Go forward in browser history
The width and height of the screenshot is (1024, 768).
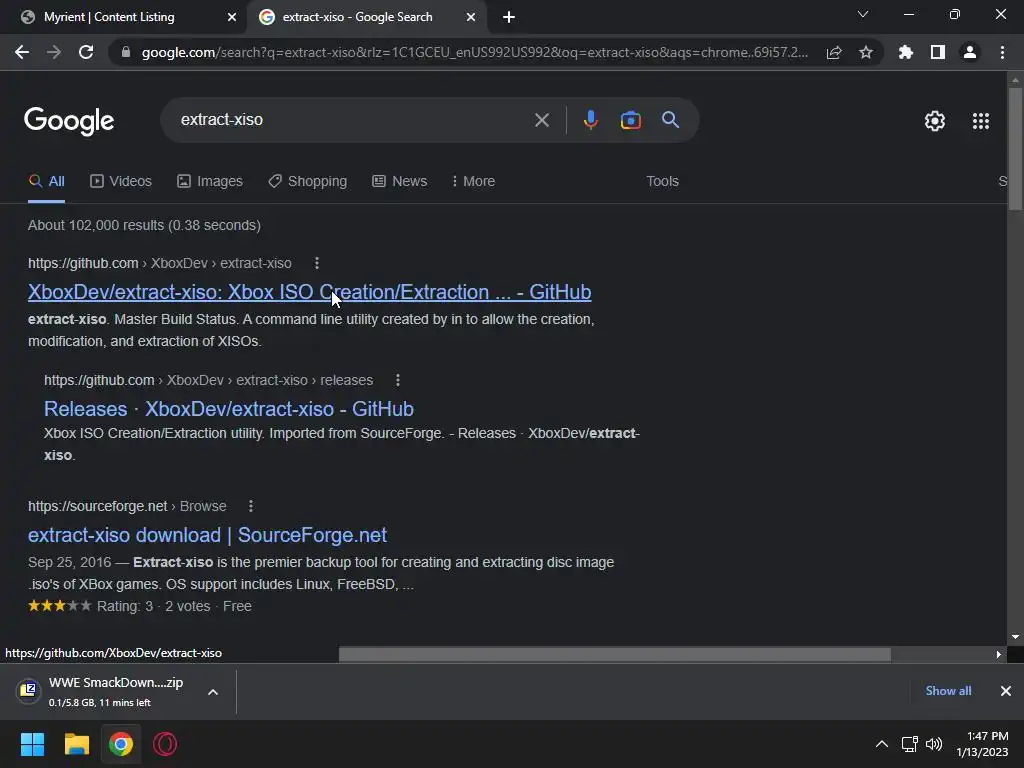click(54, 52)
